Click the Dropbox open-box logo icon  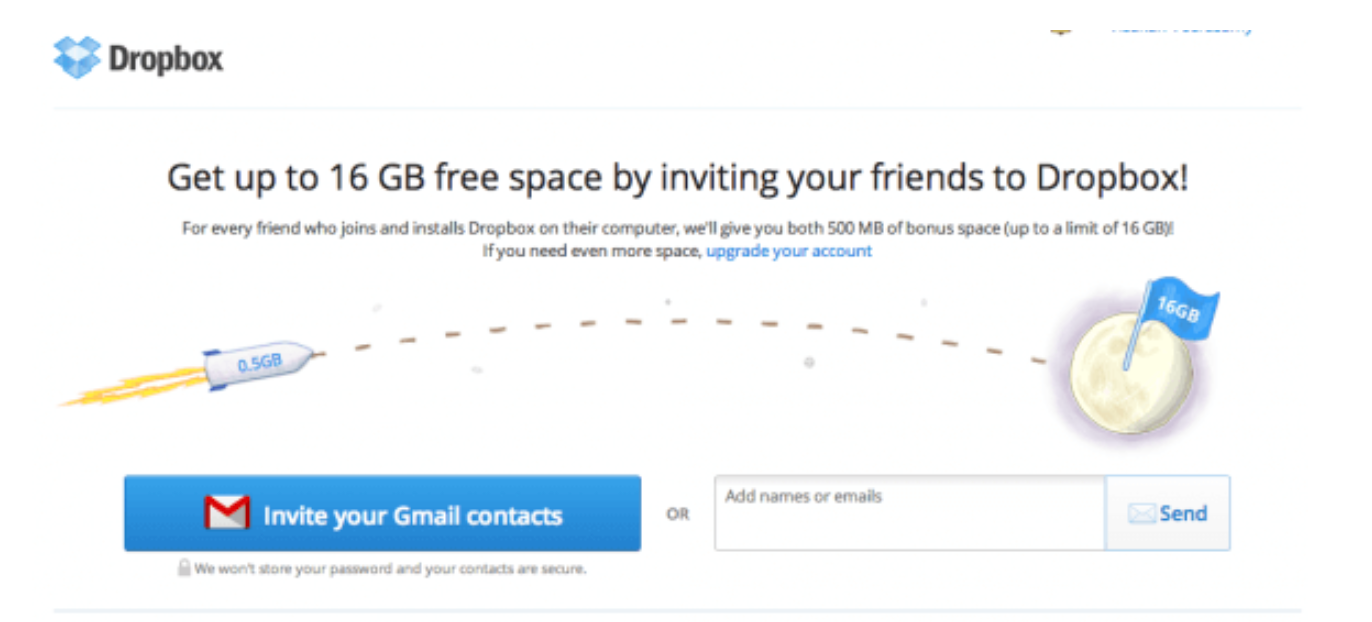coord(78,57)
